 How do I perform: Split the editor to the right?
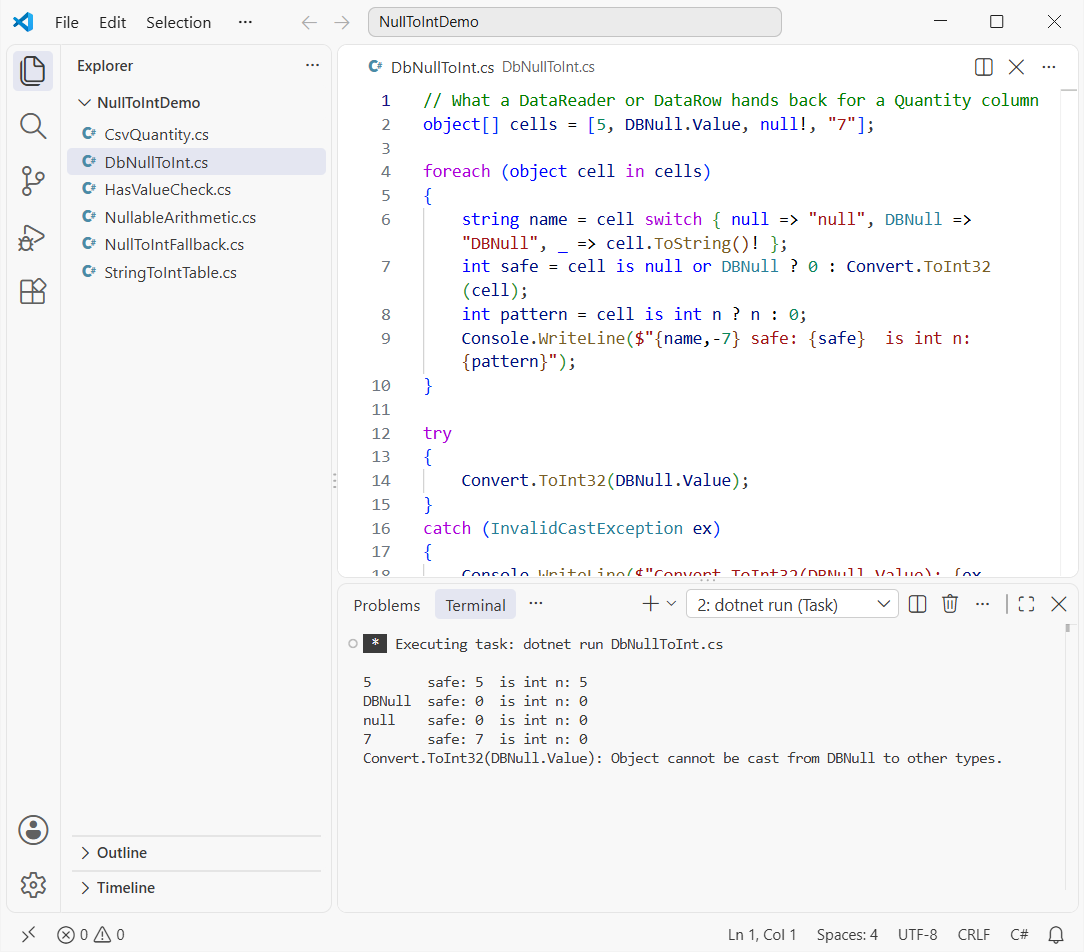coord(983,67)
